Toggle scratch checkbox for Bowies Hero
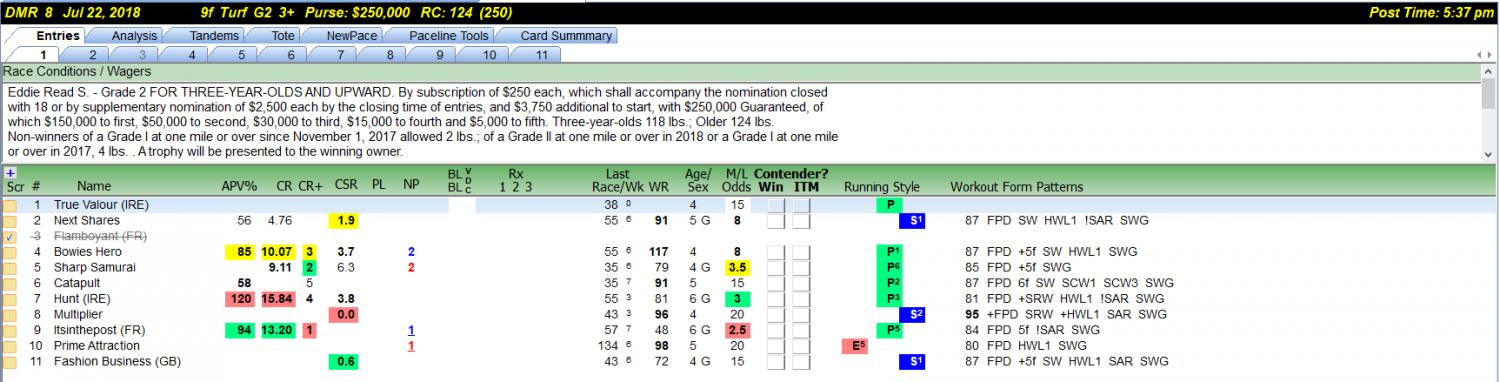 click(x=10, y=252)
